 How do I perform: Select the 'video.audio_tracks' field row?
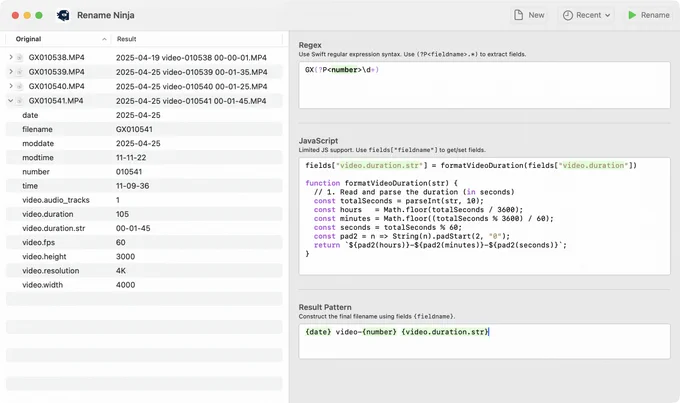[144, 200]
